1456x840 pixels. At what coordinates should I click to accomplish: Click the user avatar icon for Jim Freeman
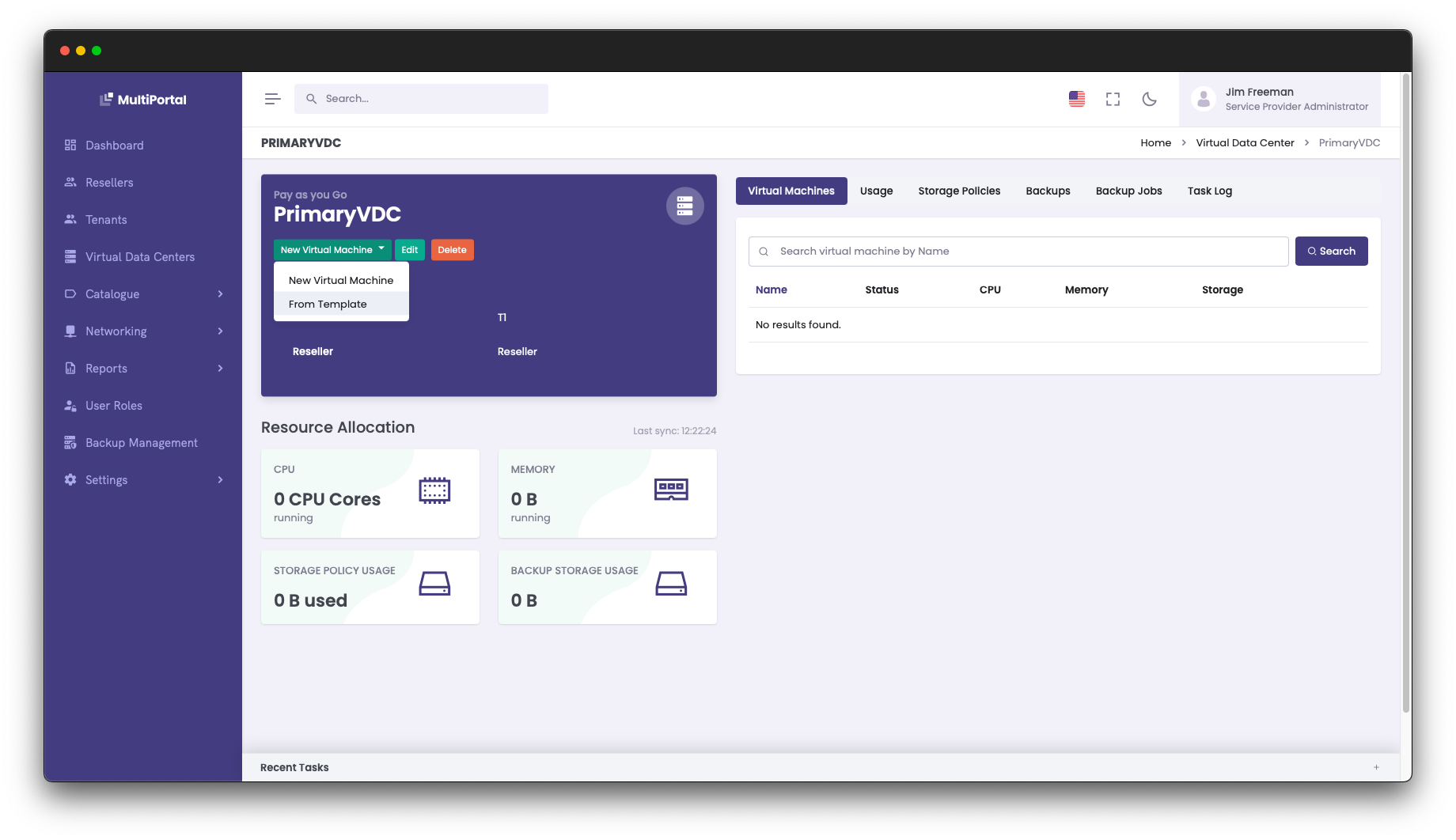[1203, 99]
